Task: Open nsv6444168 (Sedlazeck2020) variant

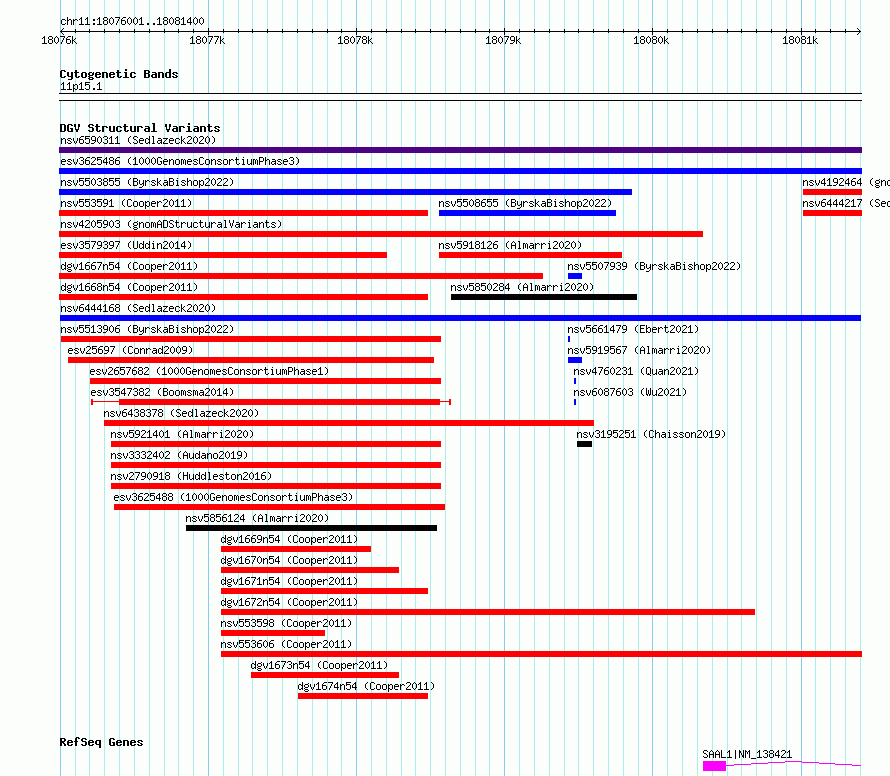Action: (138, 308)
